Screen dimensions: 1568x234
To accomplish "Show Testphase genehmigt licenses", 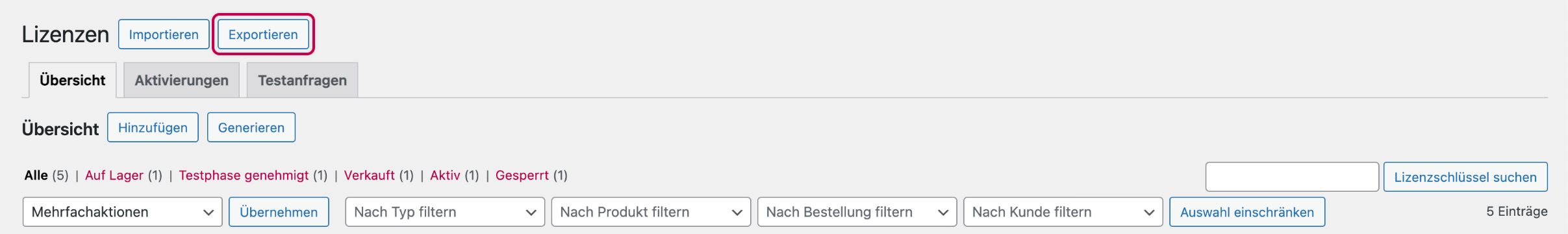I will tap(244, 175).
